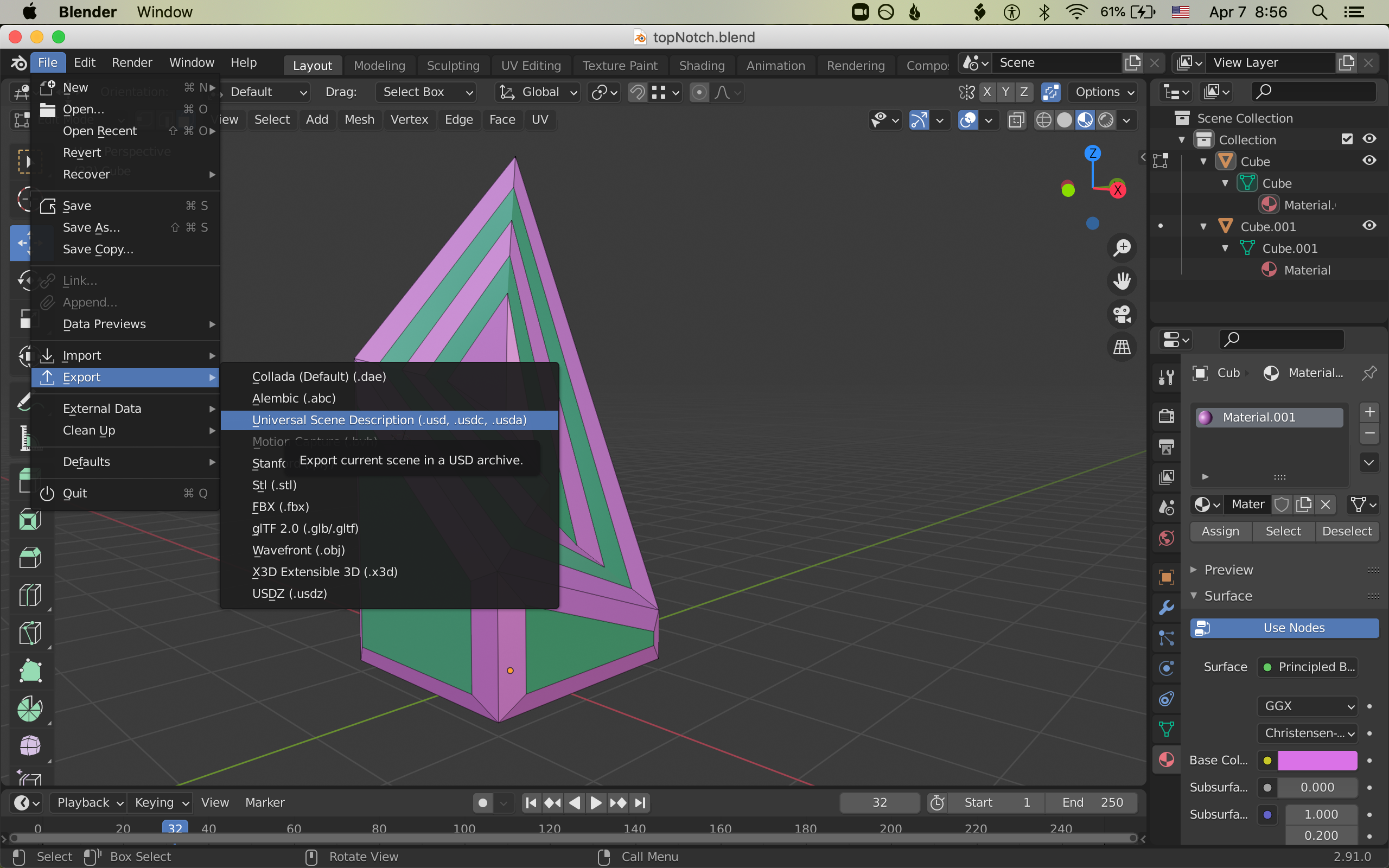Image resolution: width=1389 pixels, height=868 pixels.
Task: Open the Particles properties icon
Action: pos(1167,638)
